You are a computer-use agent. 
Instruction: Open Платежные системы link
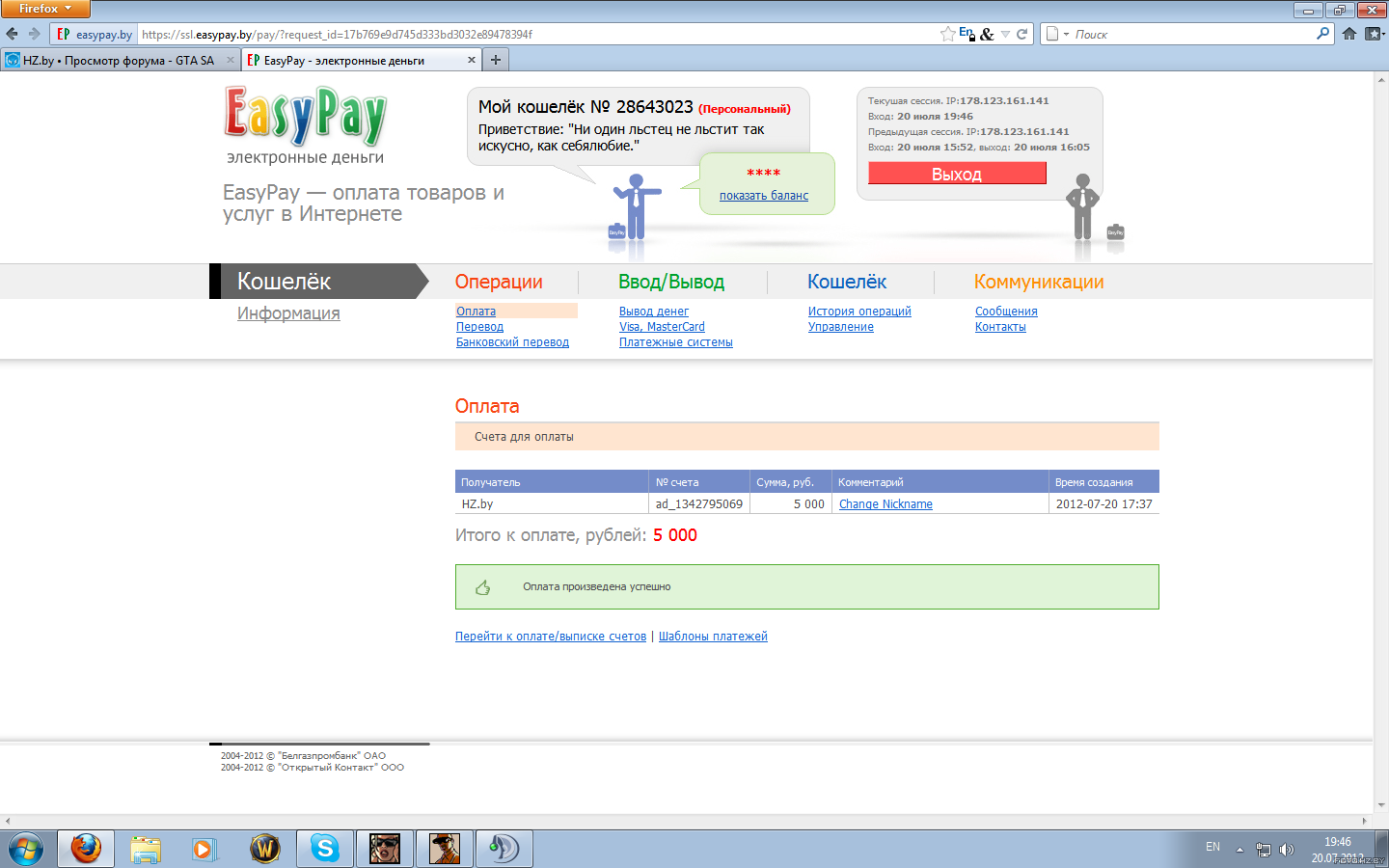676,342
